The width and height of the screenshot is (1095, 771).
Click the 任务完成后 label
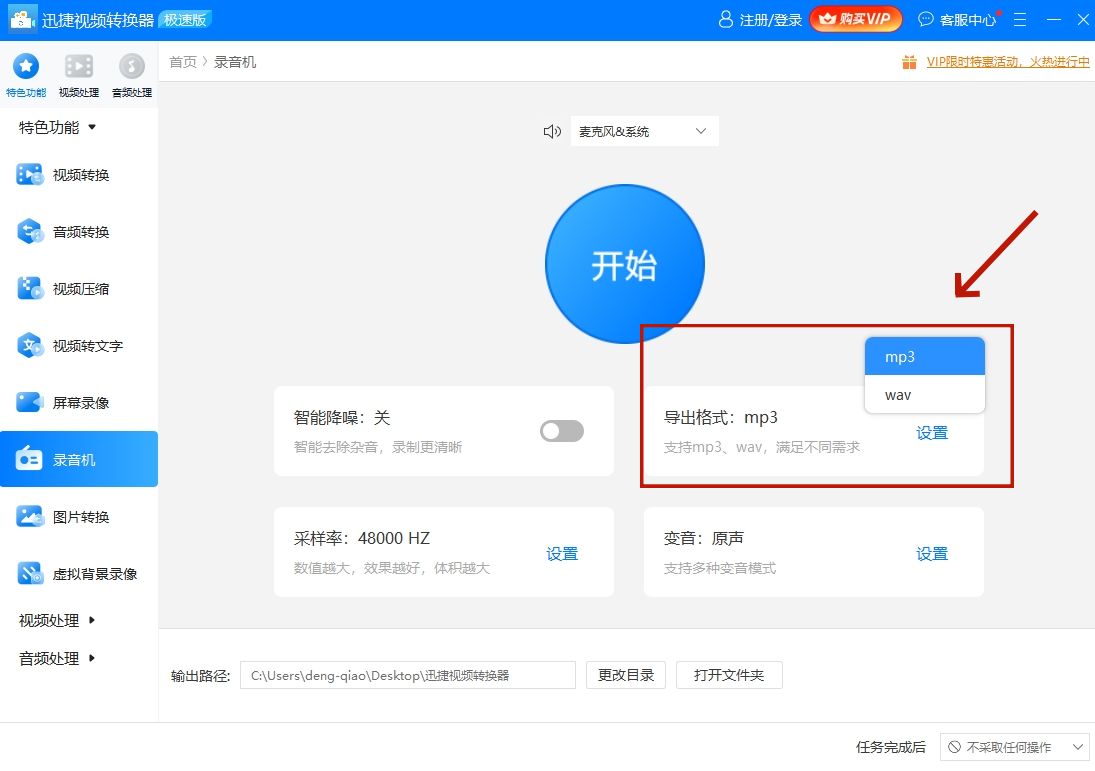890,747
